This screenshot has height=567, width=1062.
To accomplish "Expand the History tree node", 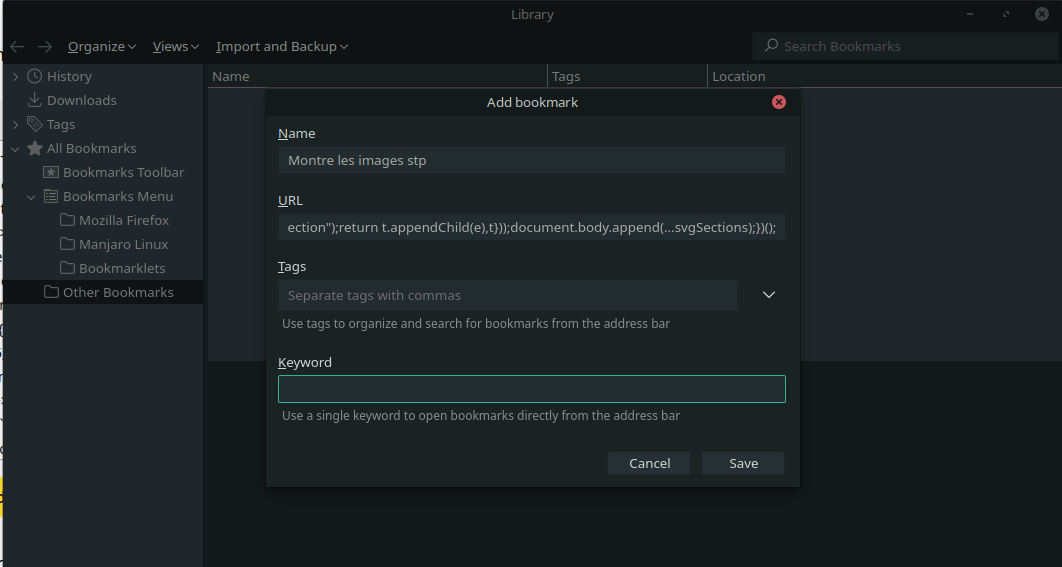I will tap(15, 76).
